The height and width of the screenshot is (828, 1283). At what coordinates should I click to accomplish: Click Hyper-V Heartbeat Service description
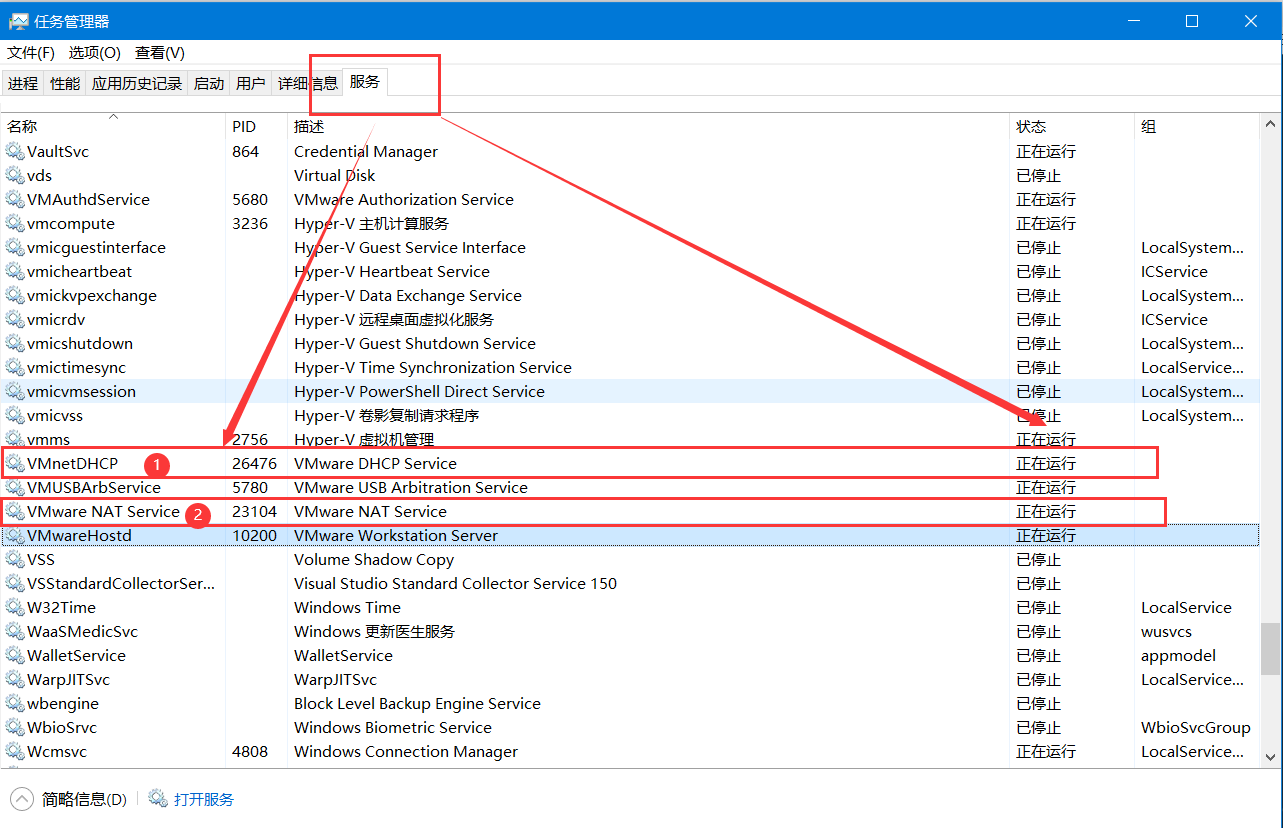click(392, 272)
